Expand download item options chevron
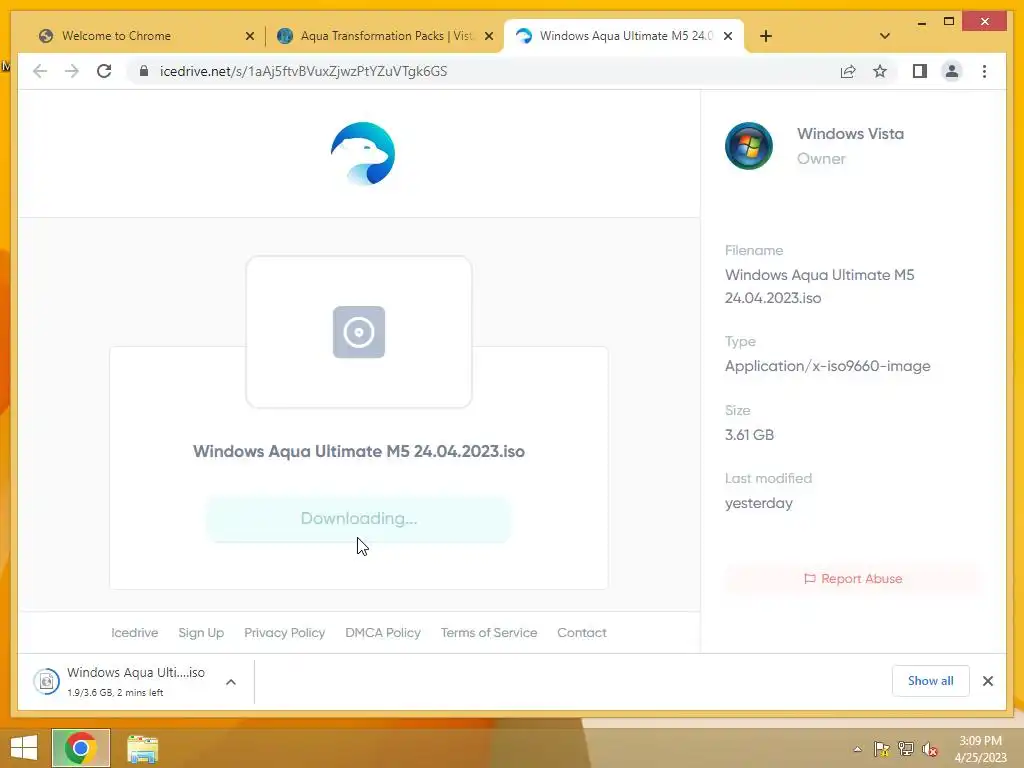1024x768 pixels. coord(231,682)
